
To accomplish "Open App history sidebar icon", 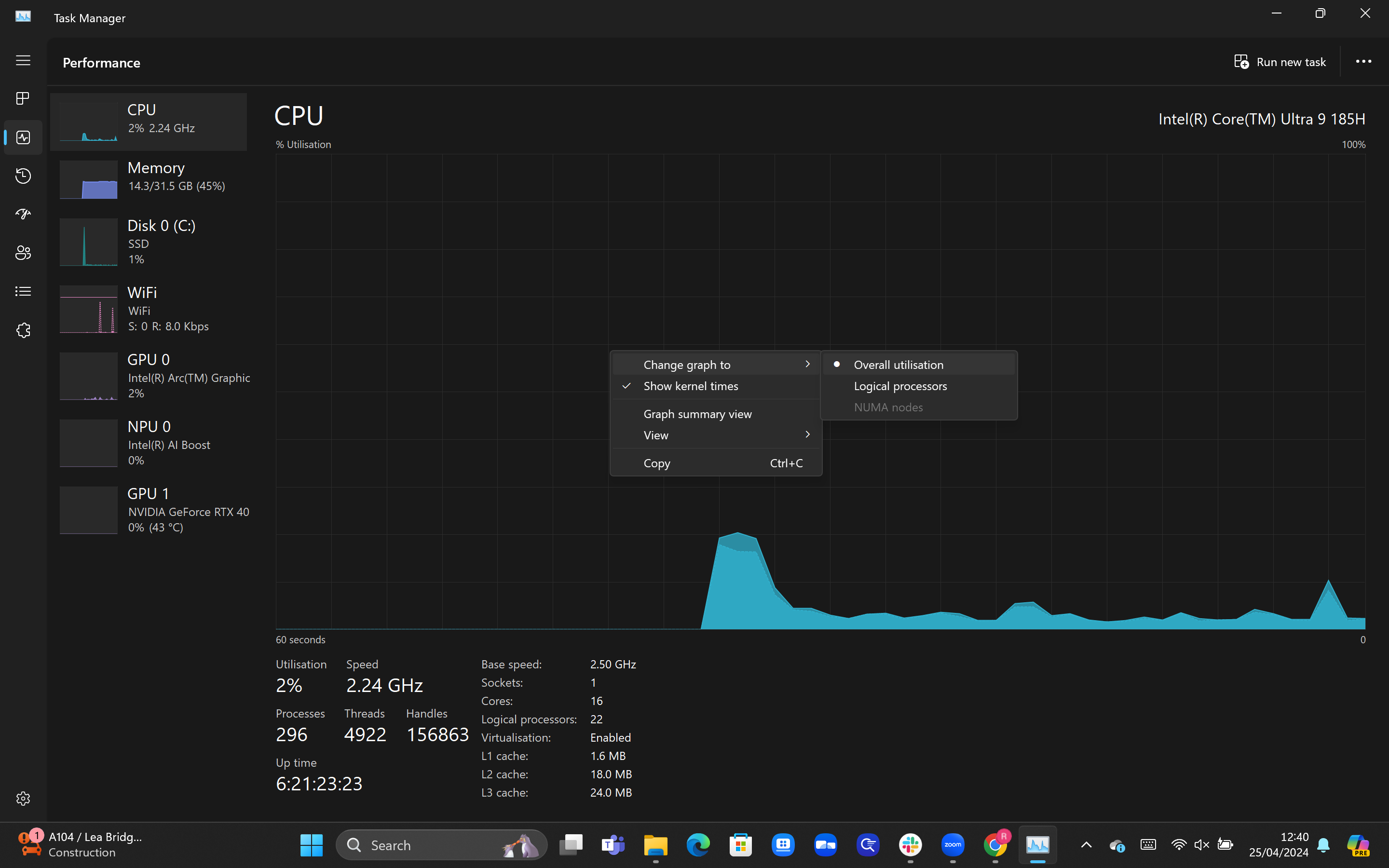I will [23, 176].
